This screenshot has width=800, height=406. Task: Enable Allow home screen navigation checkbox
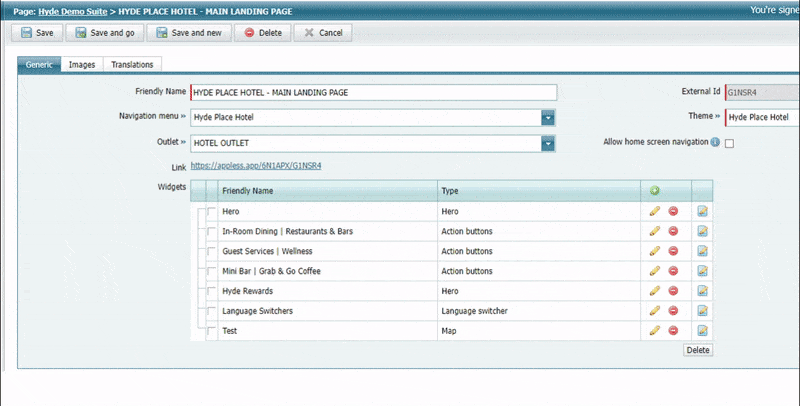click(730, 143)
